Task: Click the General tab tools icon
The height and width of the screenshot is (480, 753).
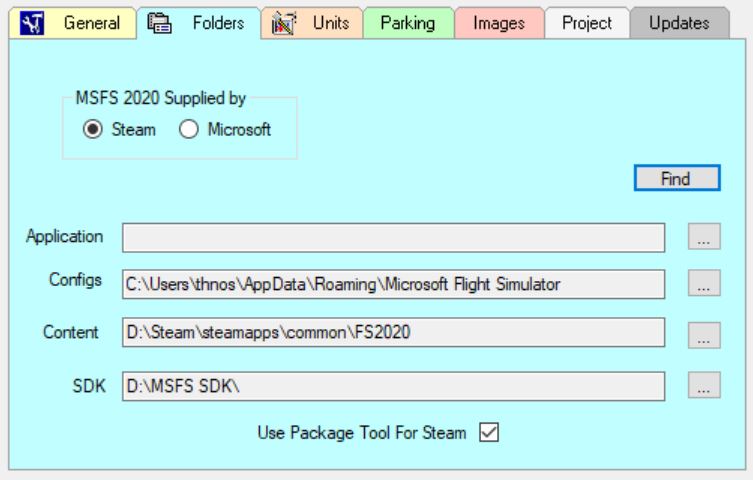Action: [x=32, y=23]
